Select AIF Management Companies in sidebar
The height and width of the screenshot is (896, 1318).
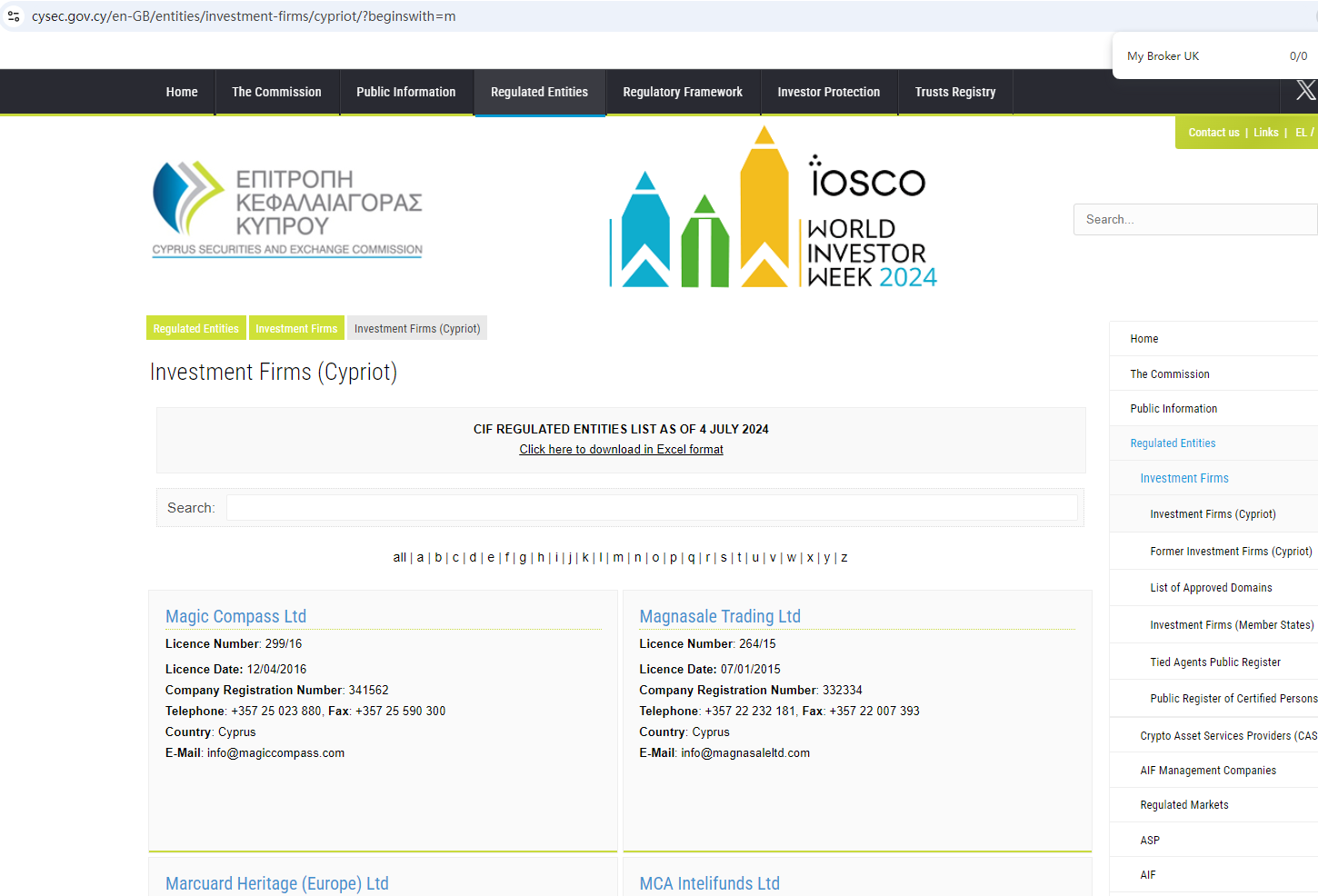click(x=1207, y=771)
